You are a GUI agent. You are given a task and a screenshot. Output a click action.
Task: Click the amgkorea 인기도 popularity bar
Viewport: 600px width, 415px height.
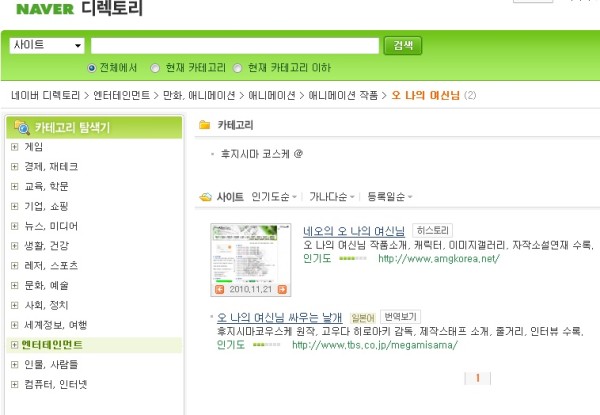[353, 259]
